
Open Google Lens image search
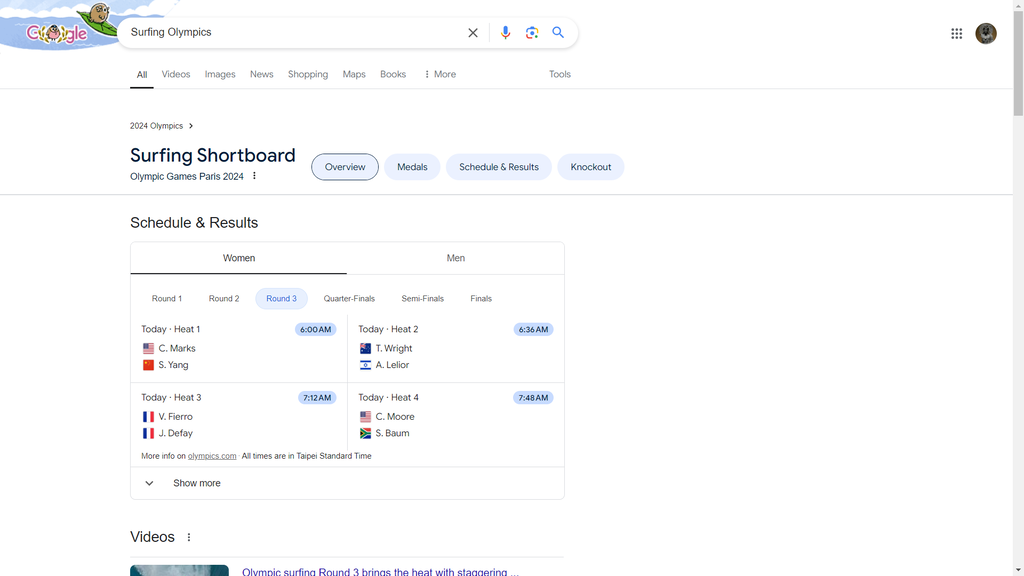[x=532, y=33]
